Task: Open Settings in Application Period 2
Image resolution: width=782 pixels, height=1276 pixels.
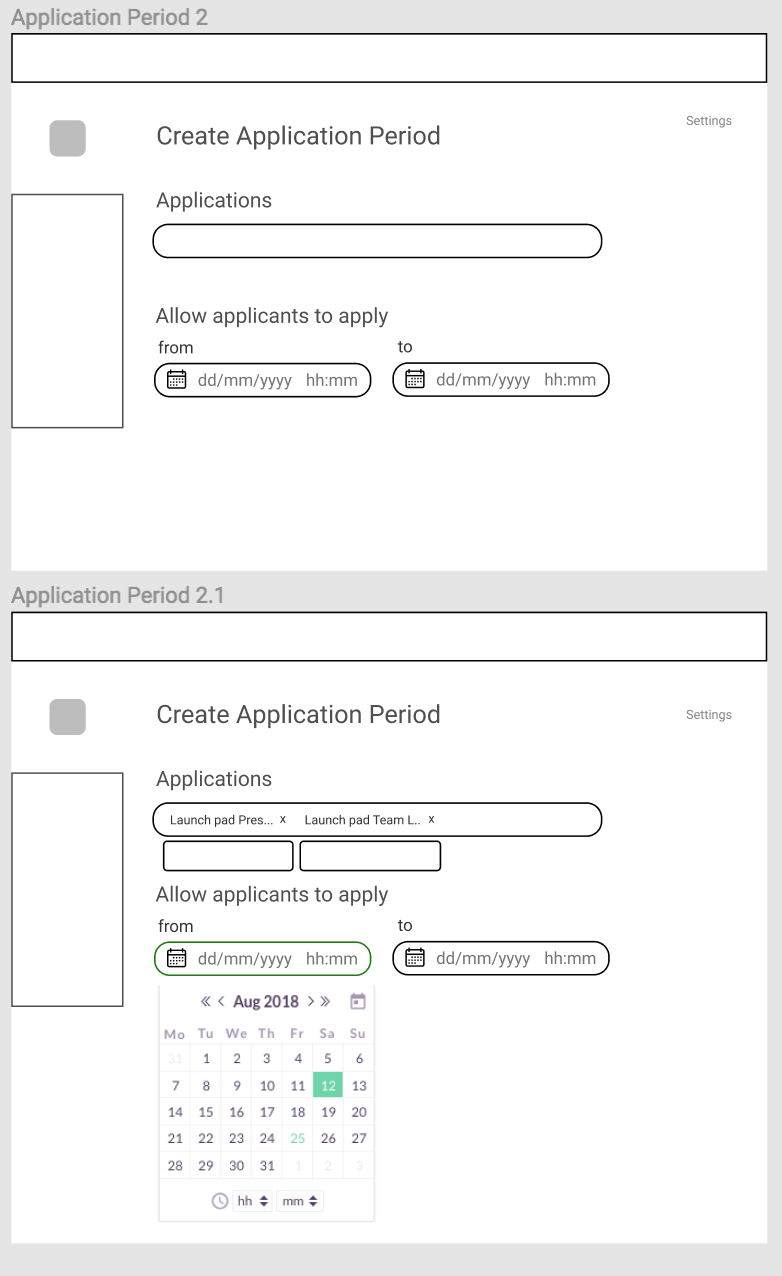Action: click(708, 120)
